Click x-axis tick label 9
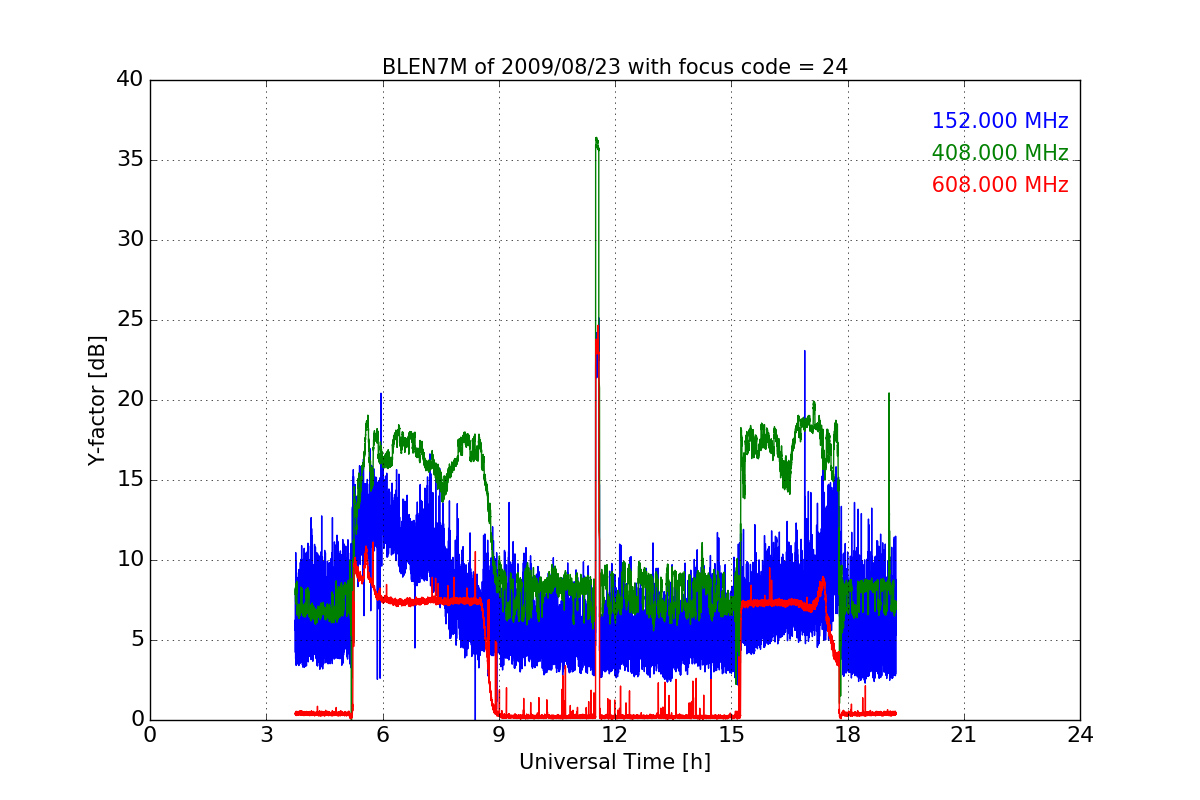This screenshot has height=800, width=1200. click(499, 735)
